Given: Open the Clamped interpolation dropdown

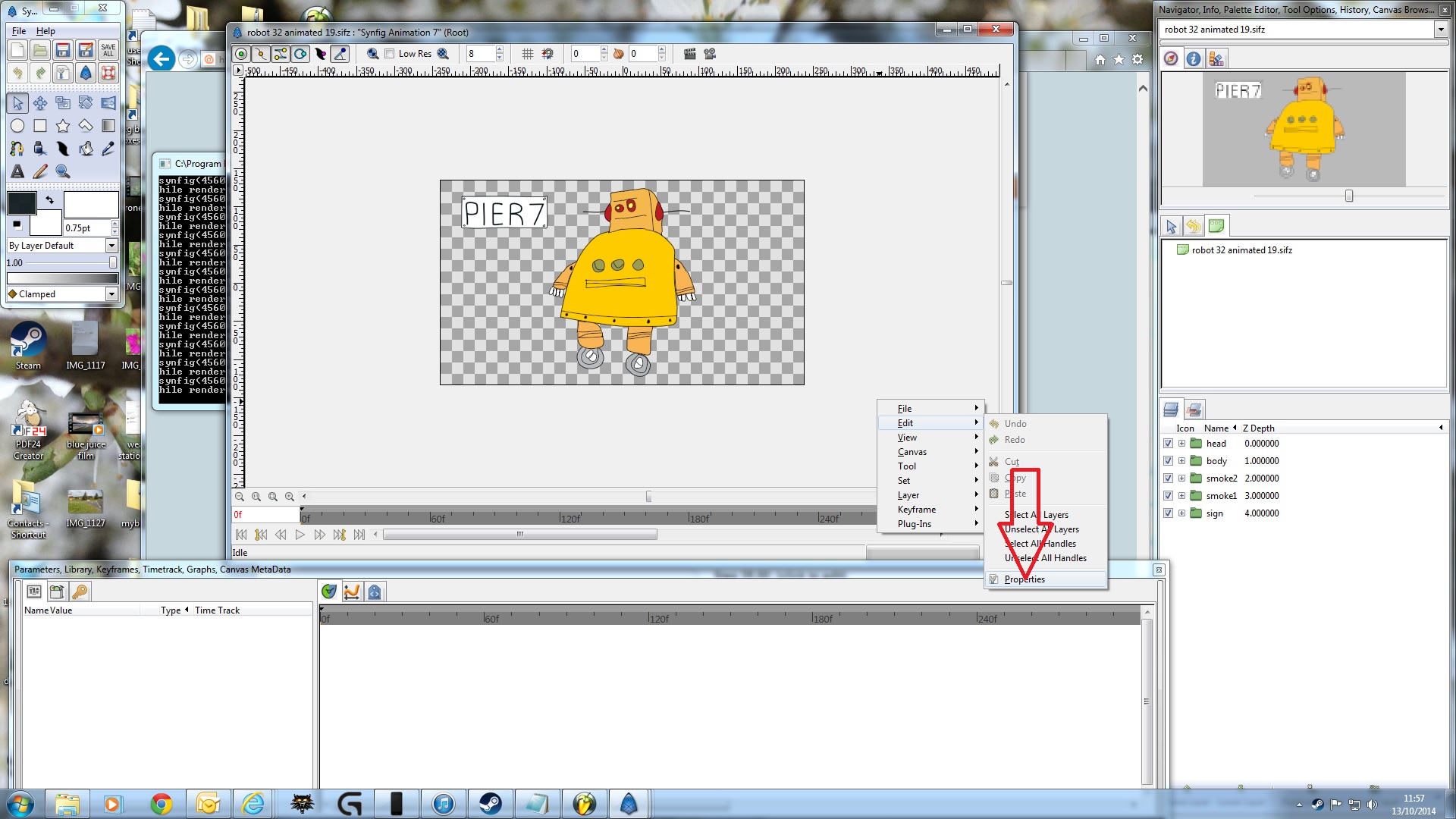Looking at the screenshot, I should pos(62,294).
